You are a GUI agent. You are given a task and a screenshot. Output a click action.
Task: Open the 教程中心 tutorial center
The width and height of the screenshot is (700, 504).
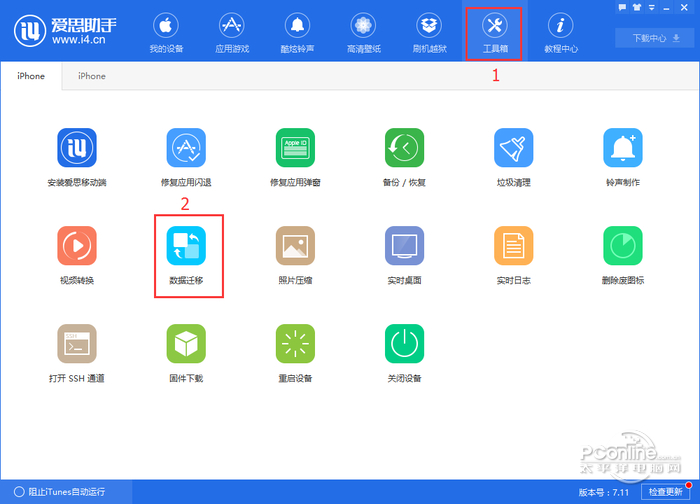coord(561,33)
